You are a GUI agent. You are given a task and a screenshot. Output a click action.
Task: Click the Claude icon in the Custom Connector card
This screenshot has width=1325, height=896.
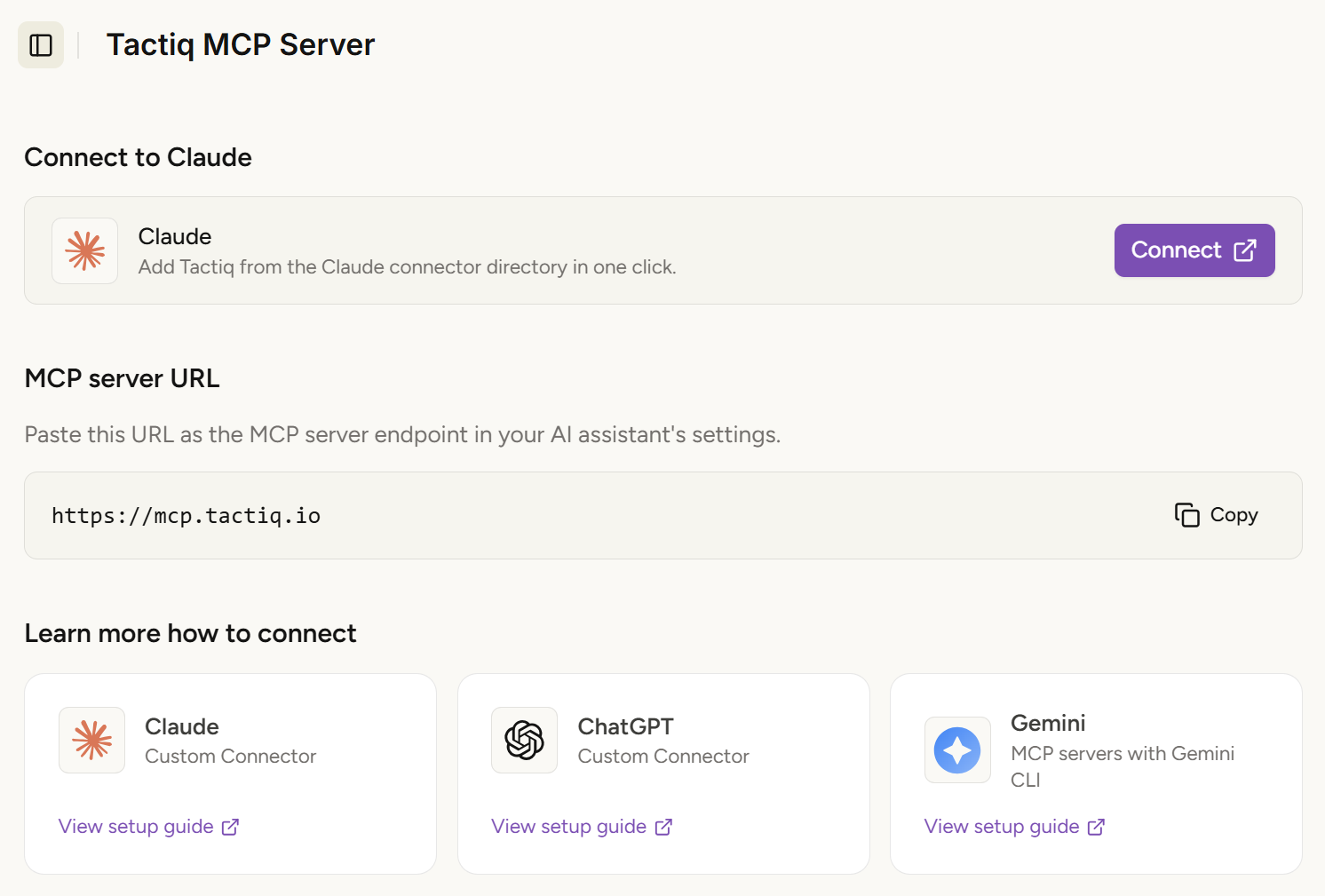(92, 741)
